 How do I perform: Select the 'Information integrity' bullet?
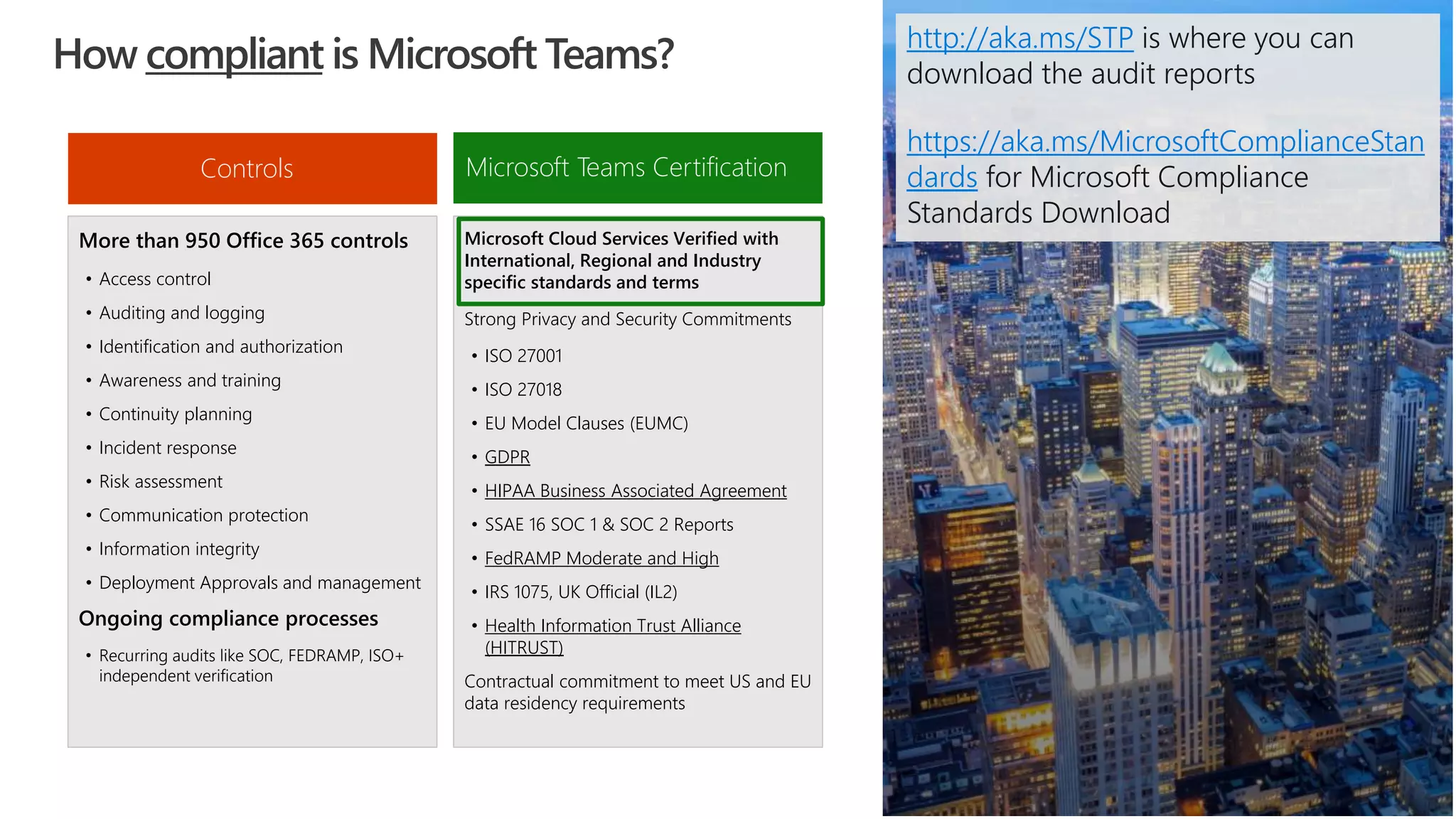tap(179, 549)
